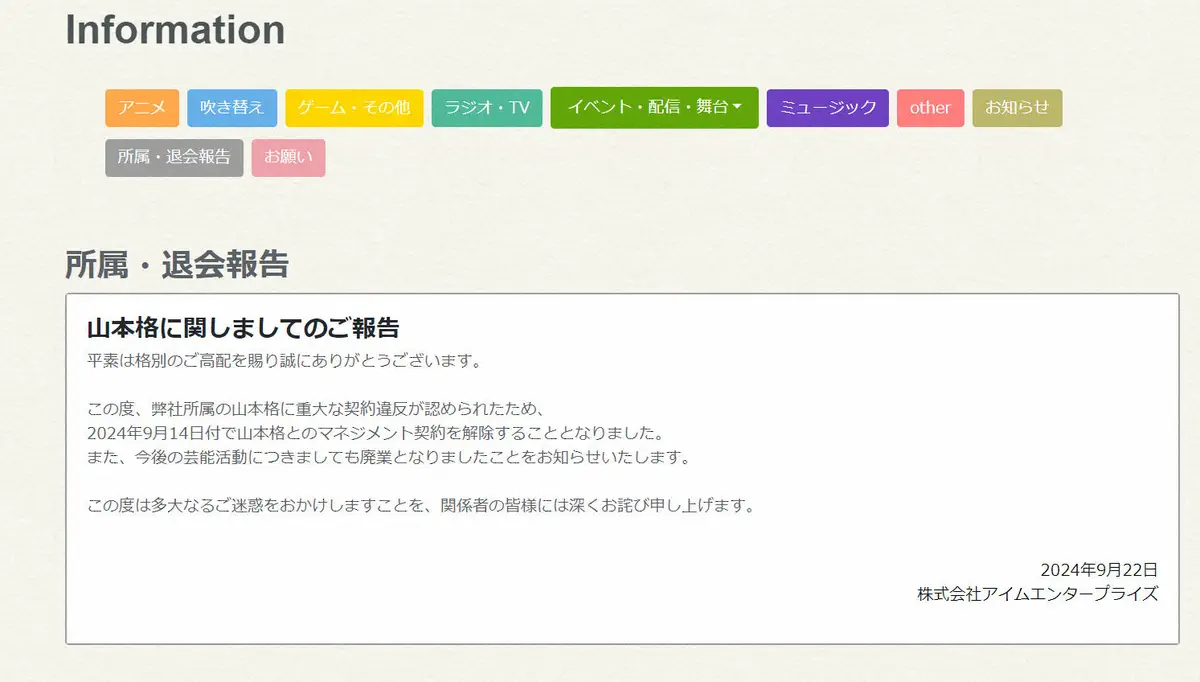
Task: Select the アニメ category filter
Action: pyautogui.click(x=144, y=107)
